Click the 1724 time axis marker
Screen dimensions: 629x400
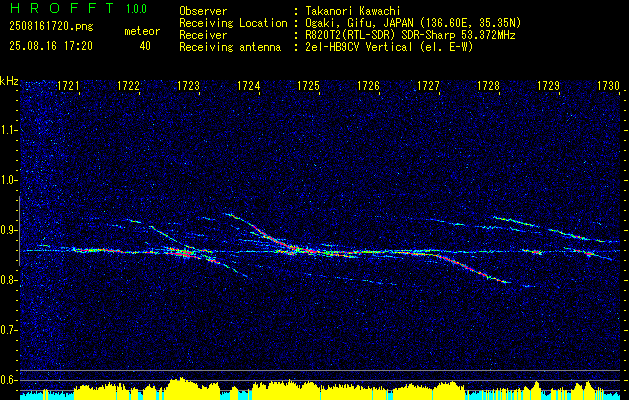pos(249,86)
